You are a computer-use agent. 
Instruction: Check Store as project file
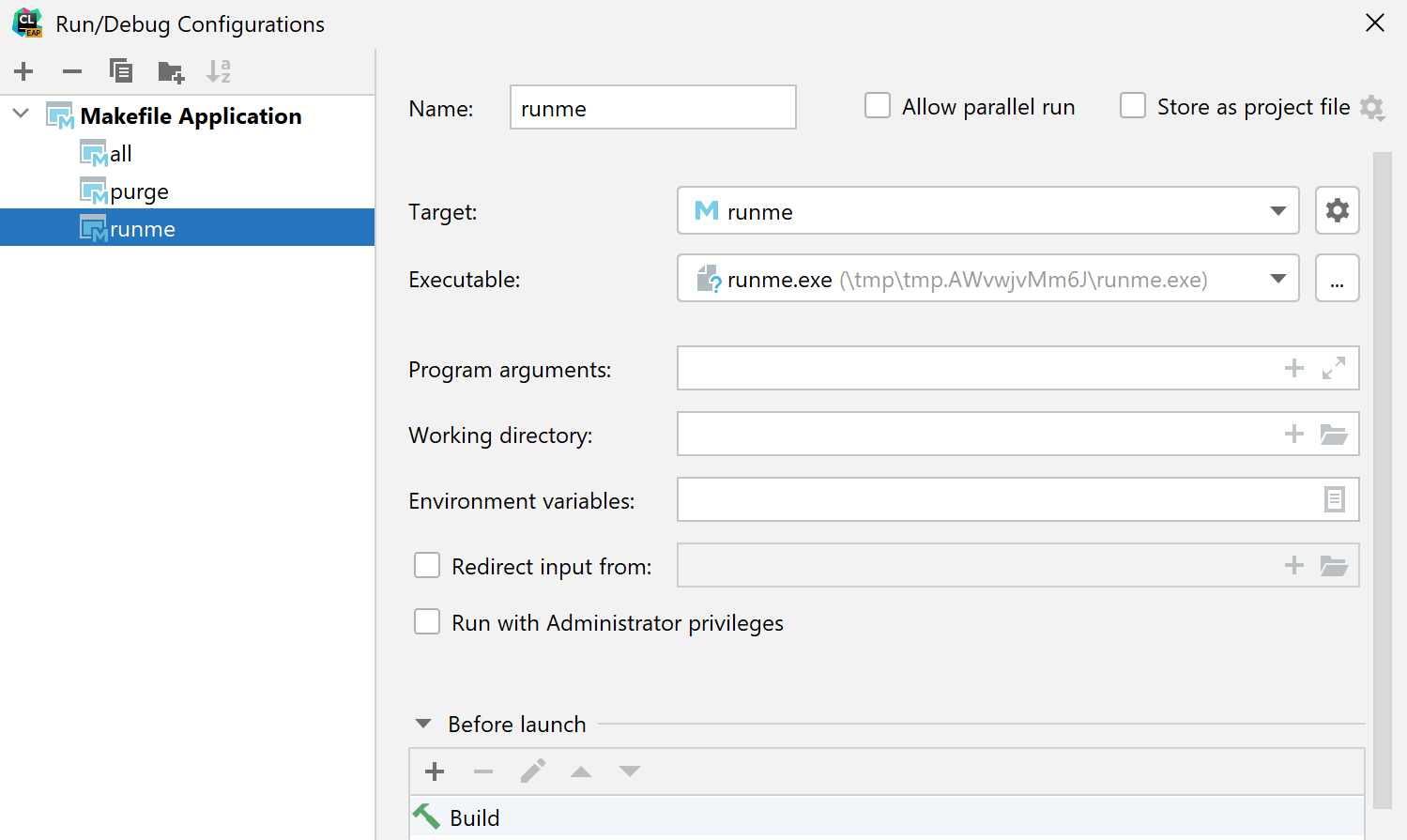[1133, 106]
